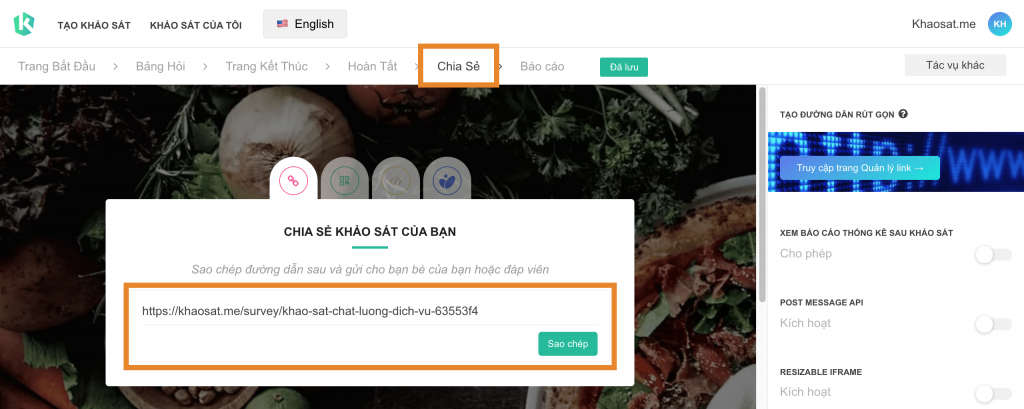1024x409 pixels.
Task: Toggle Cho phép for report viewing
Action: pos(993,254)
